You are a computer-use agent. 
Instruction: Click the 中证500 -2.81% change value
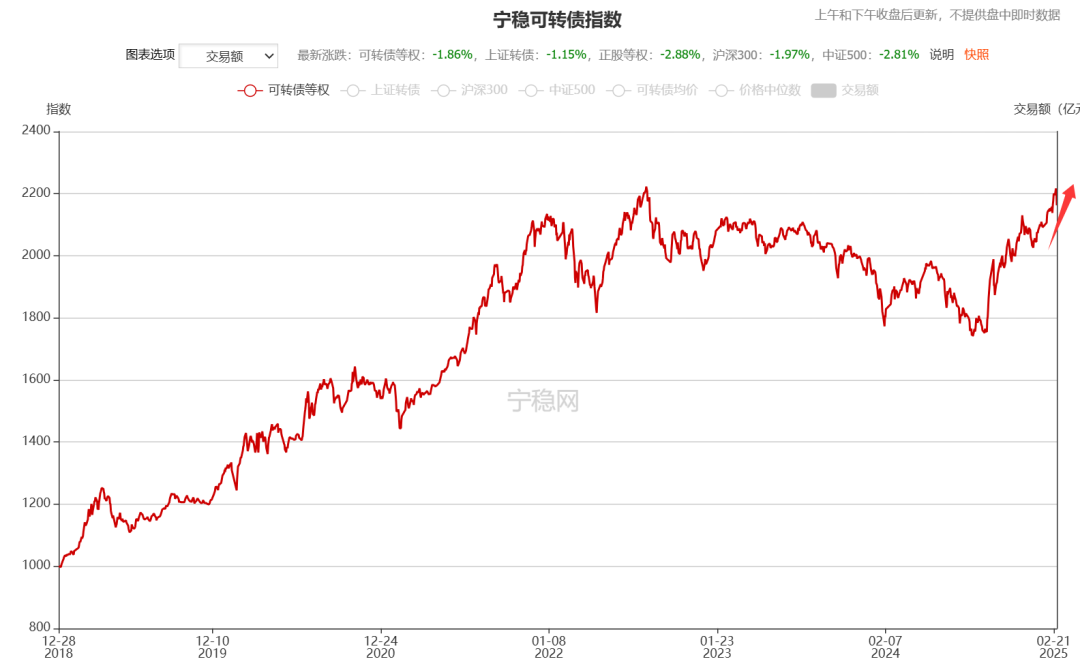pos(899,54)
